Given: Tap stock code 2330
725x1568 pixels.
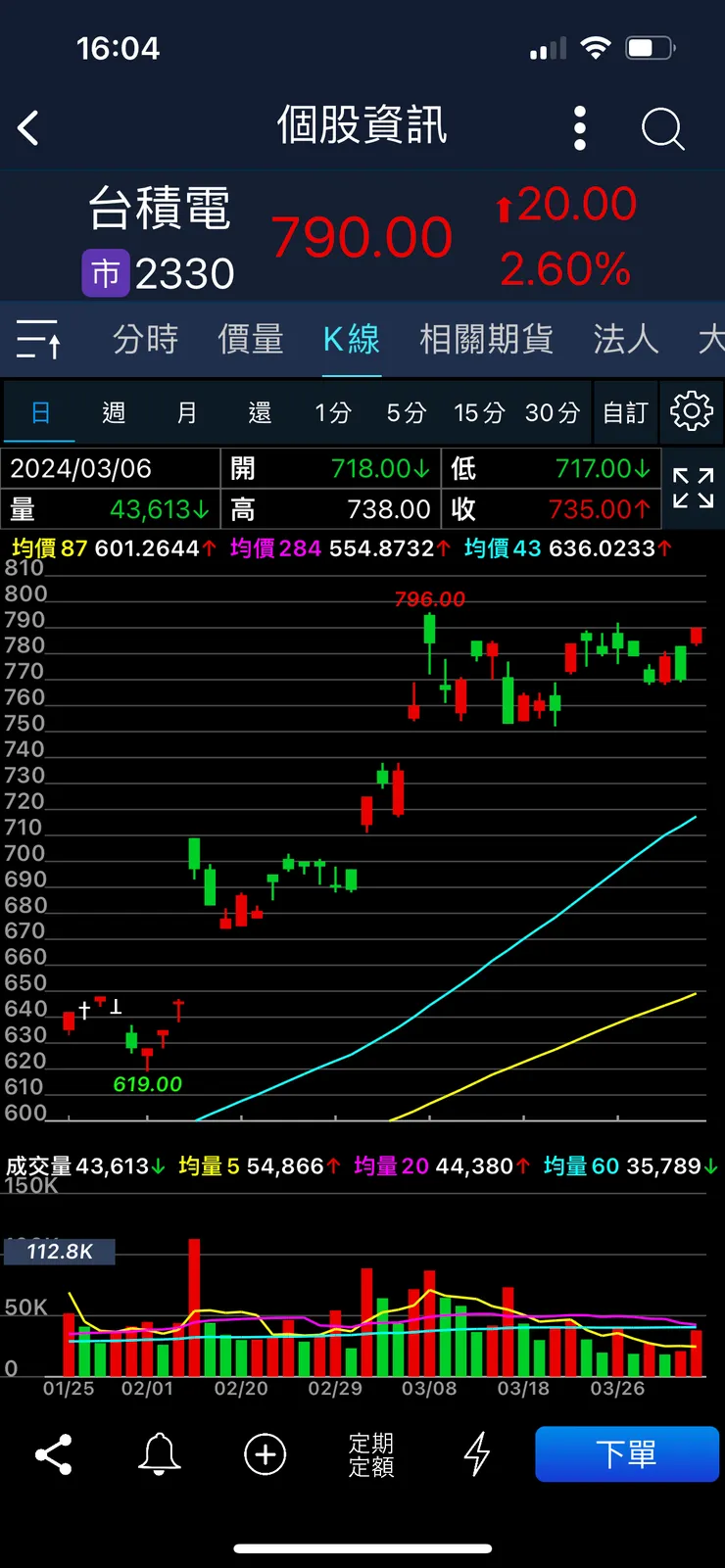Looking at the screenshot, I should (185, 273).
